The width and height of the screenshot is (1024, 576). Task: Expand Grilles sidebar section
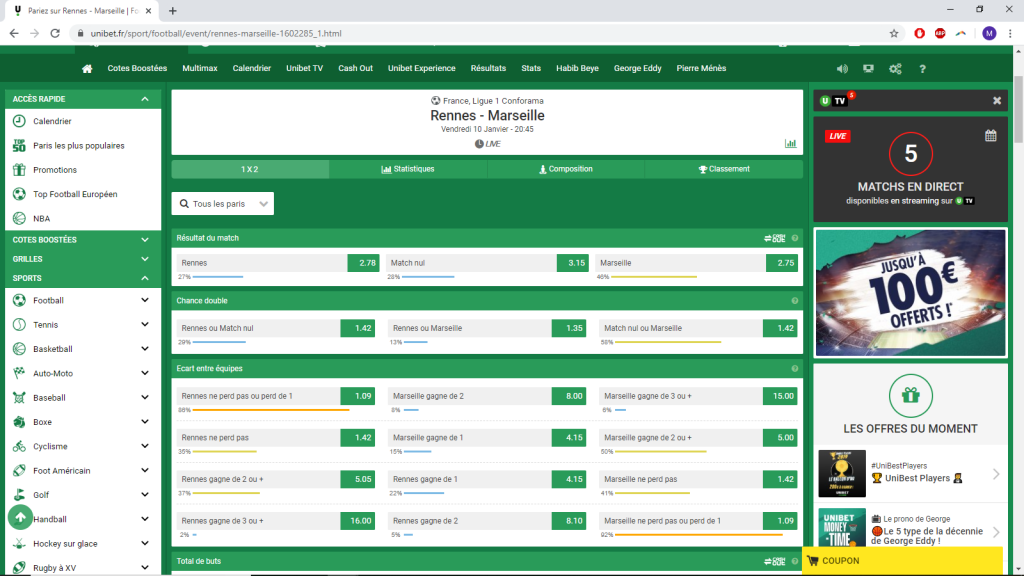tap(145, 259)
